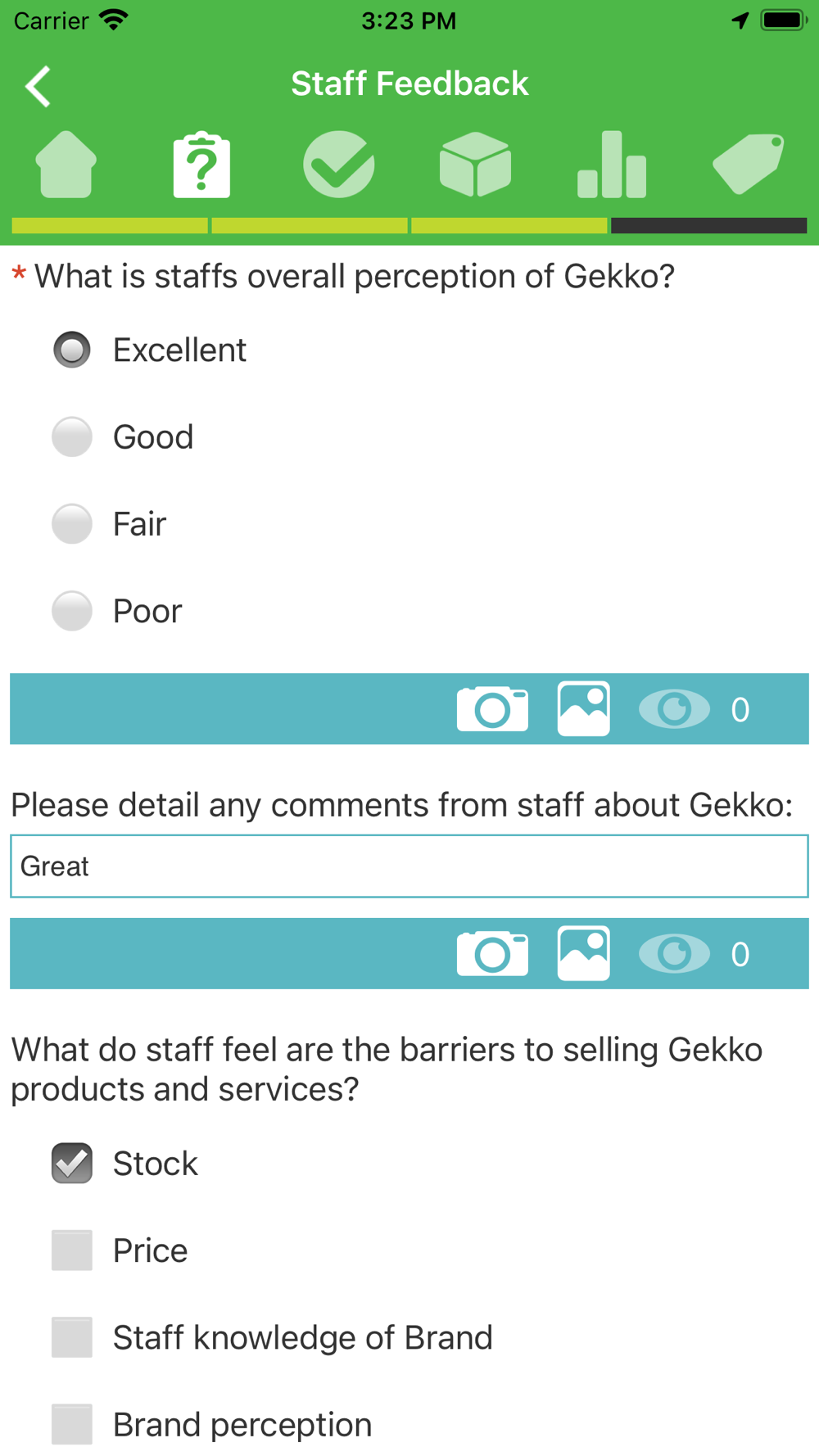Screen dimensions: 819x1456
Task: Click the staff comments text field
Action: pyautogui.click(x=409, y=866)
